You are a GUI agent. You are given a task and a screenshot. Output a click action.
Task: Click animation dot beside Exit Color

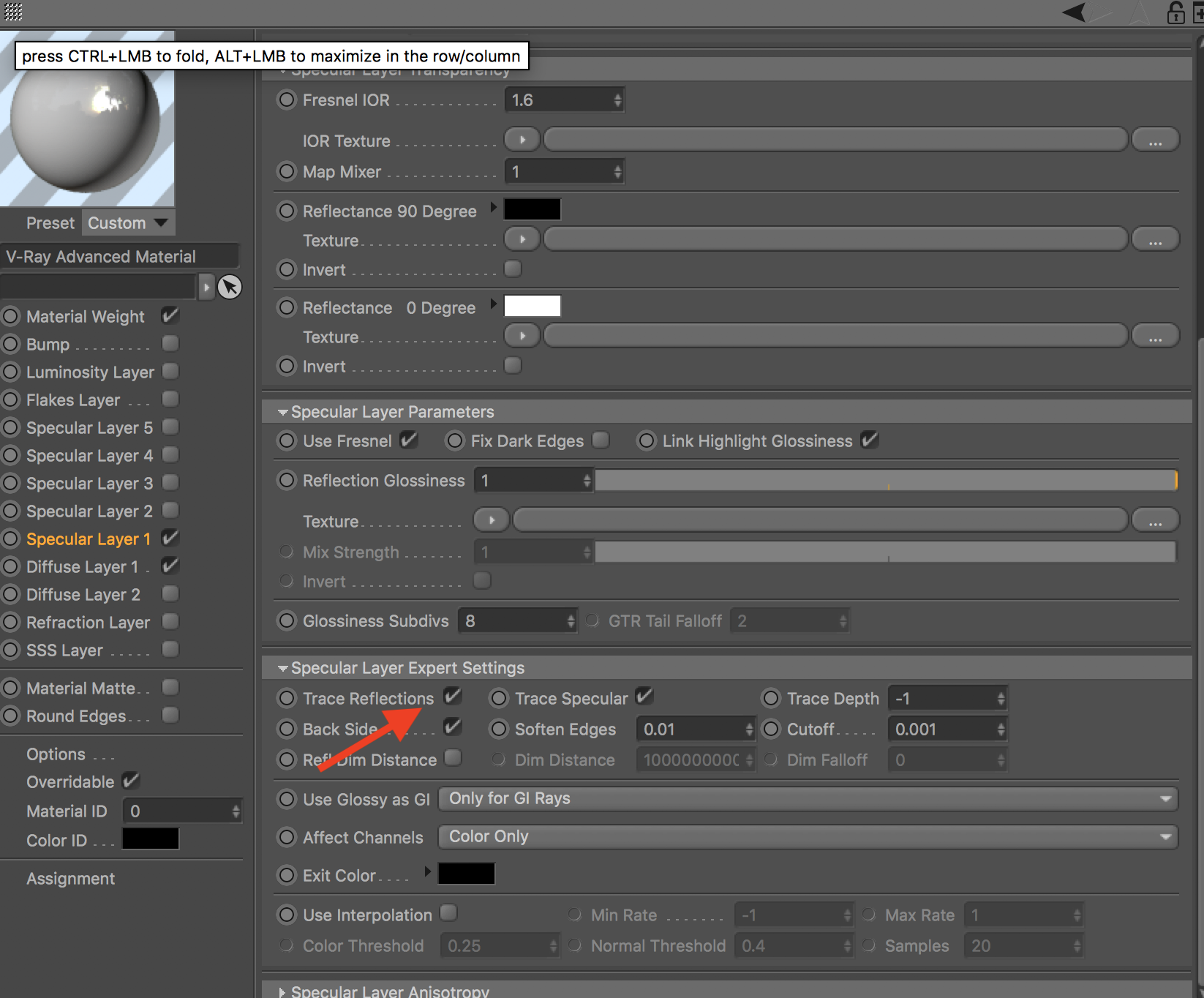coord(287,875)
